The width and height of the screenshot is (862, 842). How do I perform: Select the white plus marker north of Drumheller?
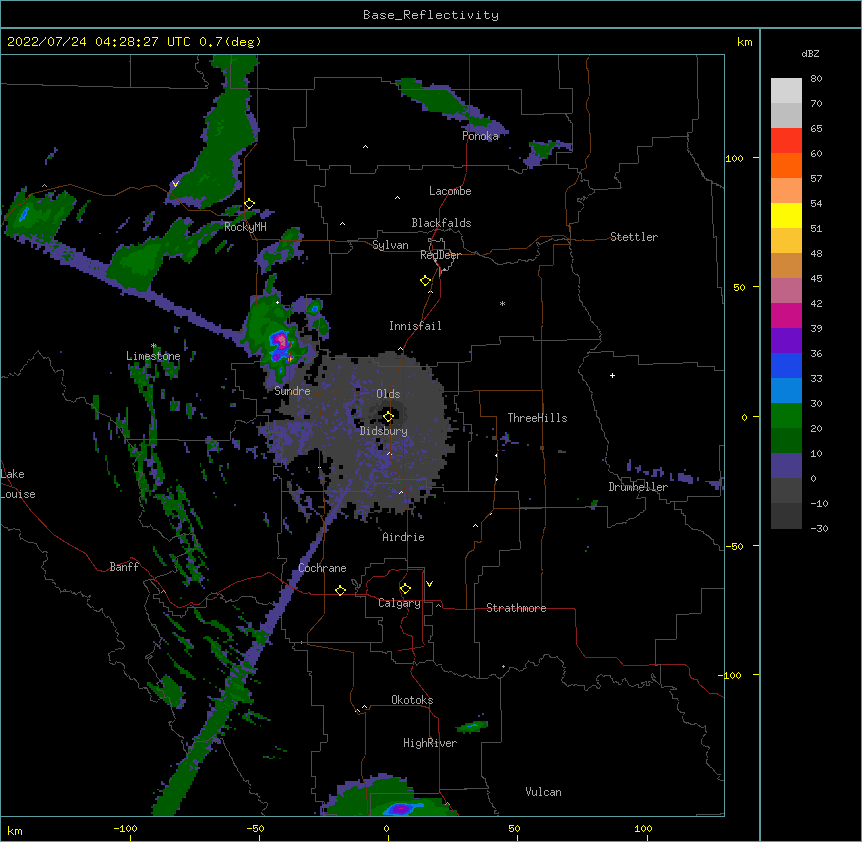click(612, 375)
